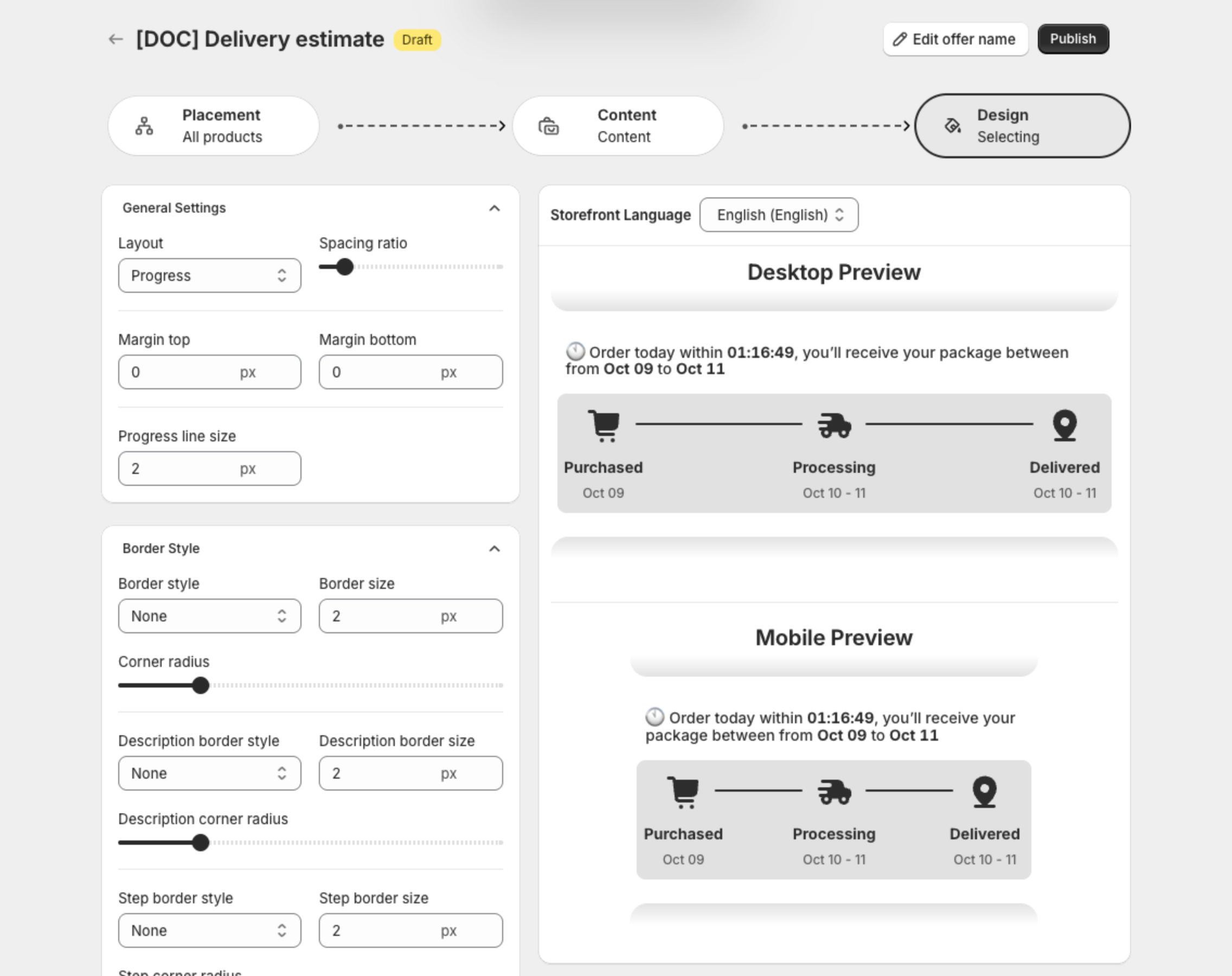Click the Edit offer name button

point(955,40)
